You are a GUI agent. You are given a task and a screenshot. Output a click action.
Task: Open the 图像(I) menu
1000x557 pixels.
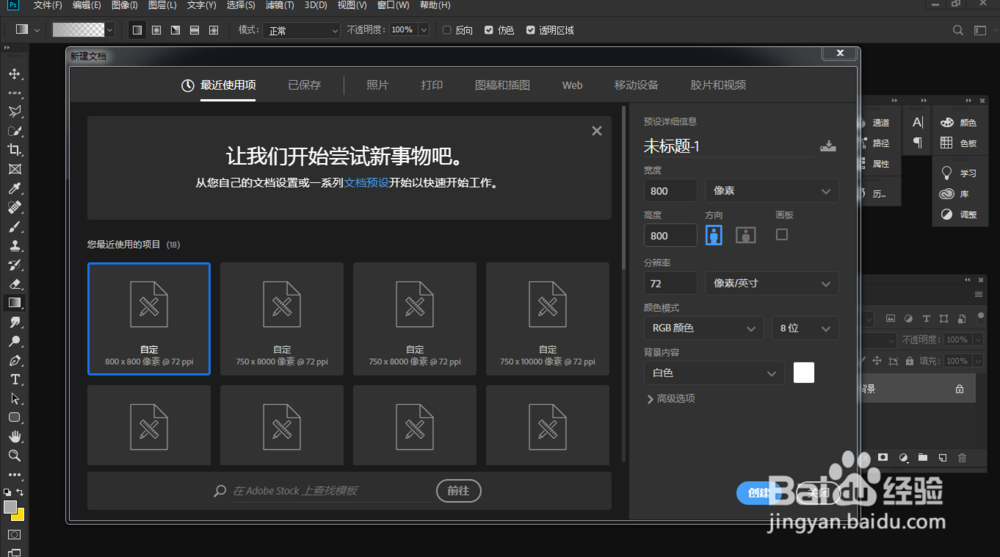click(x=124, y=5)
